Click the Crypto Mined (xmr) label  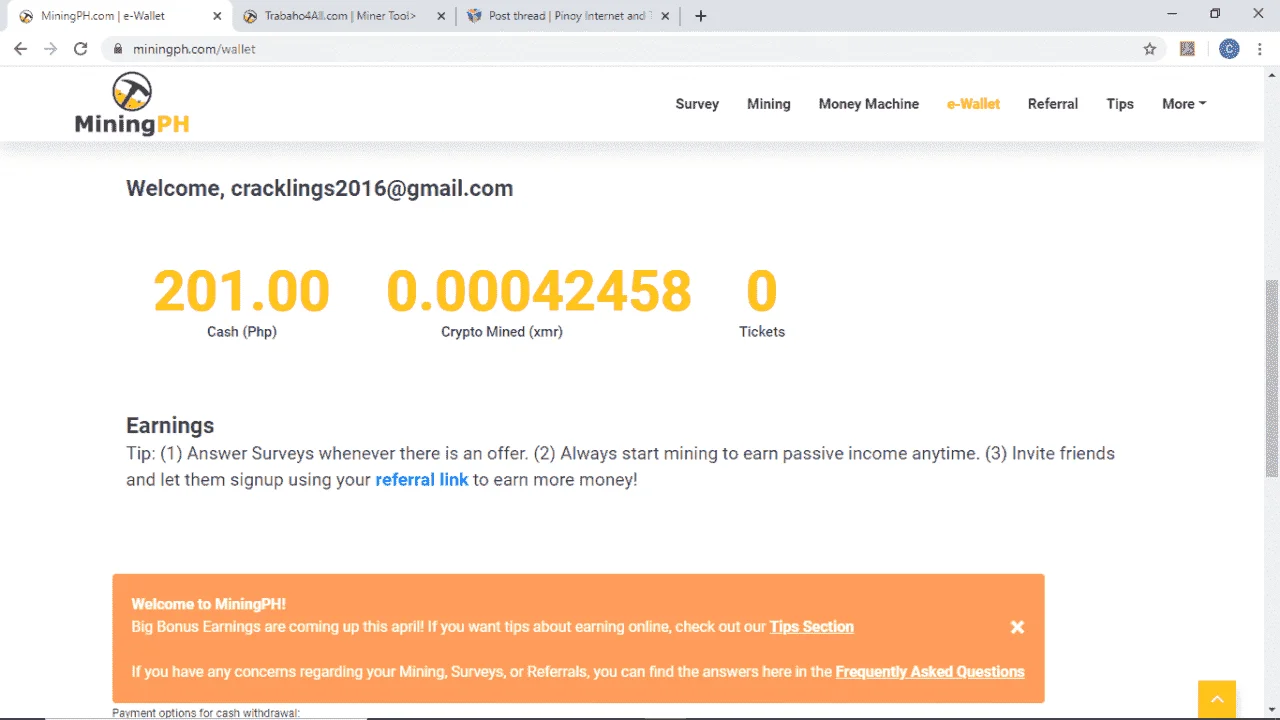click(x=502, y=332)
